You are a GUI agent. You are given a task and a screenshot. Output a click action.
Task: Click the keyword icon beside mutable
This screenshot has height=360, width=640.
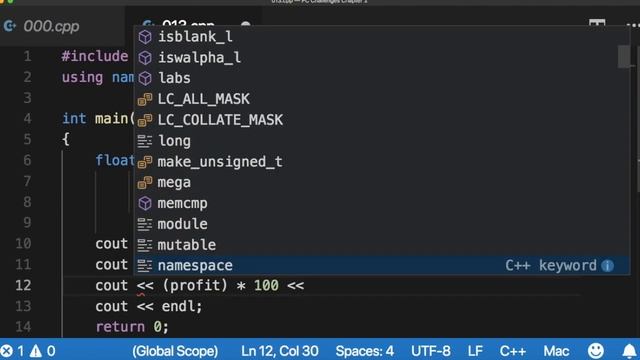point(145,245)
